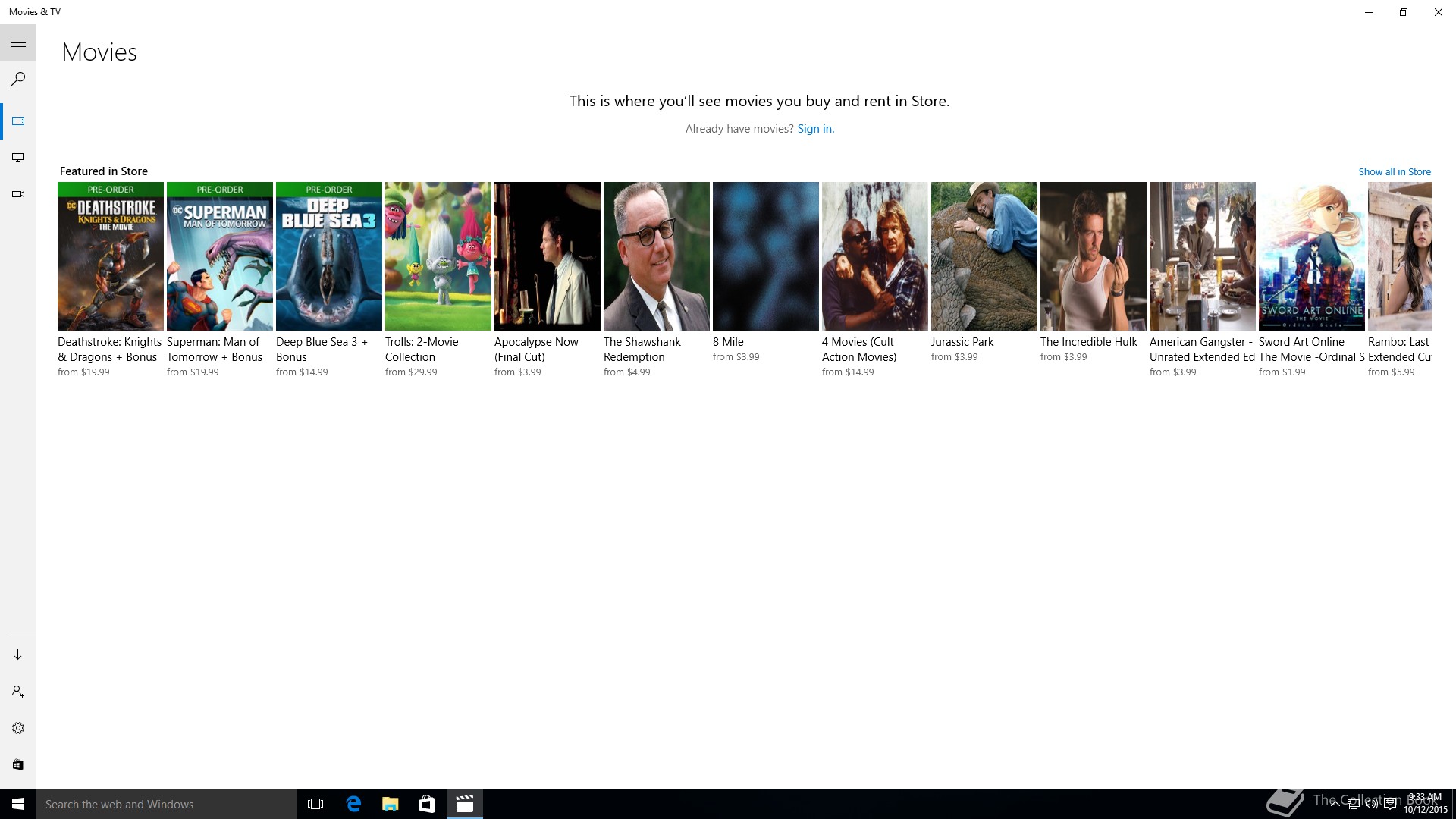The height and width of the screenshot is (819, 1456).
Task: Open Deathstroke Knights & Dragons poster
Action: [111, 256]
